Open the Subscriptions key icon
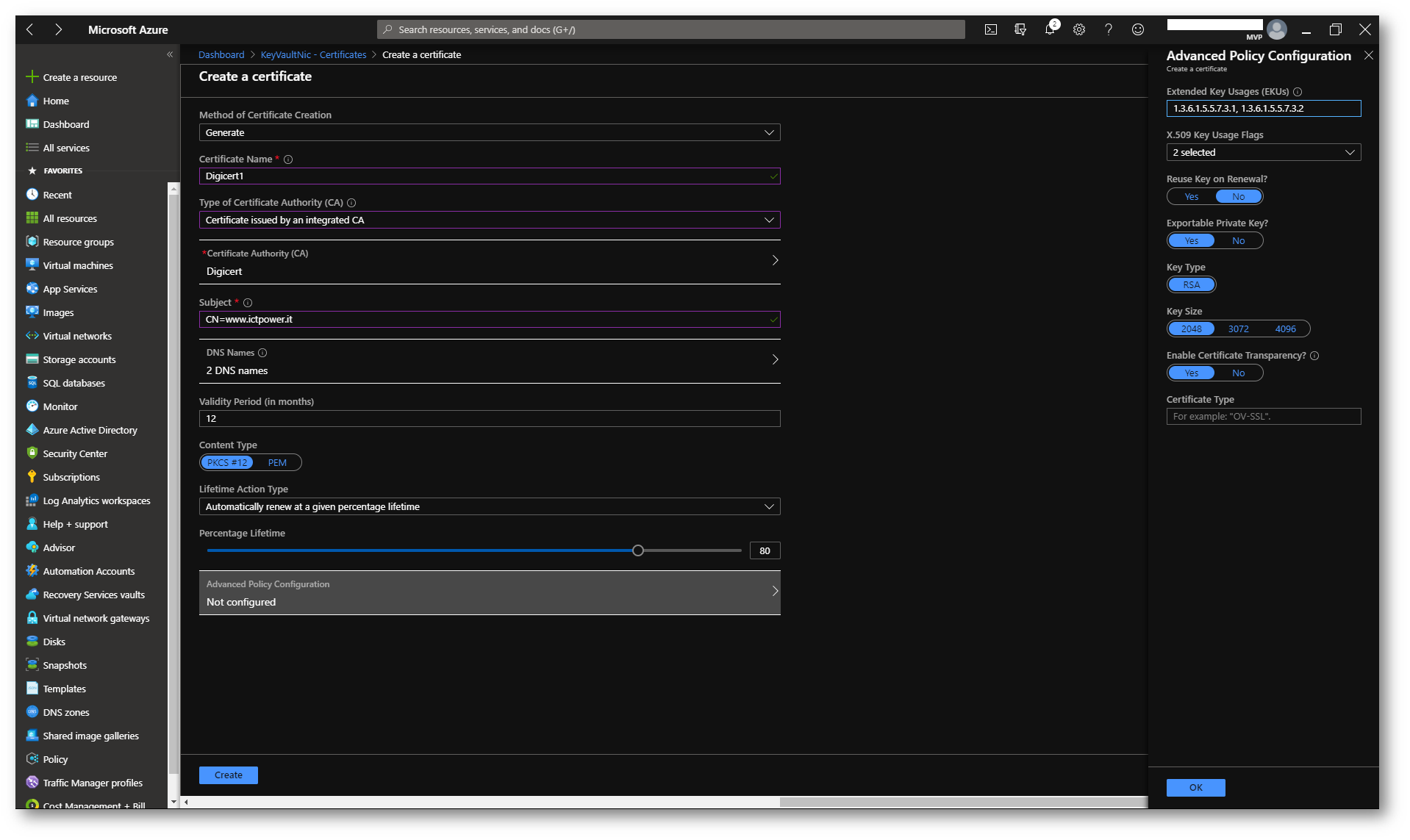 (32, 477)
